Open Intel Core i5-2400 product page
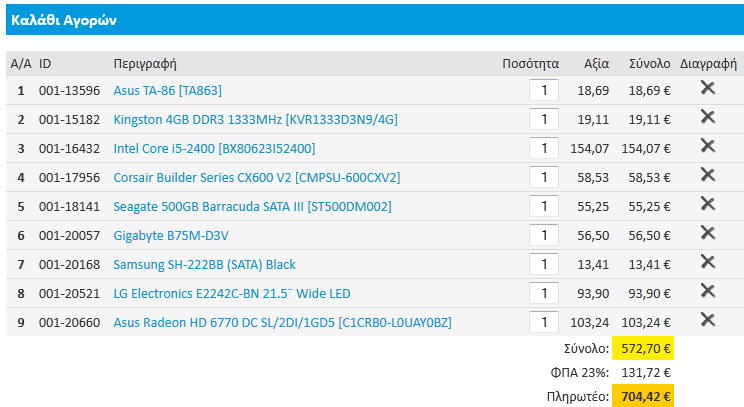The width and height of the screenshot is (744, 407). [214, 148]
